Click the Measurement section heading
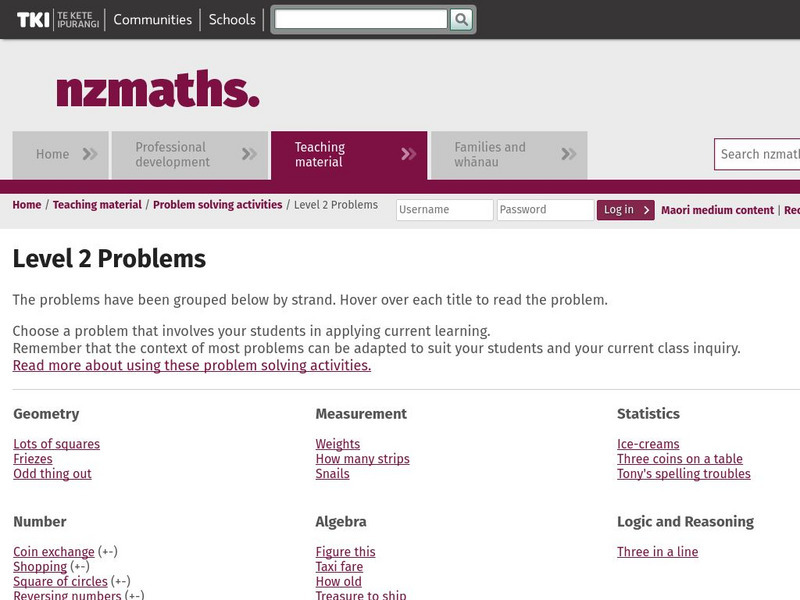Image resolution: width=800 pixels, height=600 pixels. 361,414
